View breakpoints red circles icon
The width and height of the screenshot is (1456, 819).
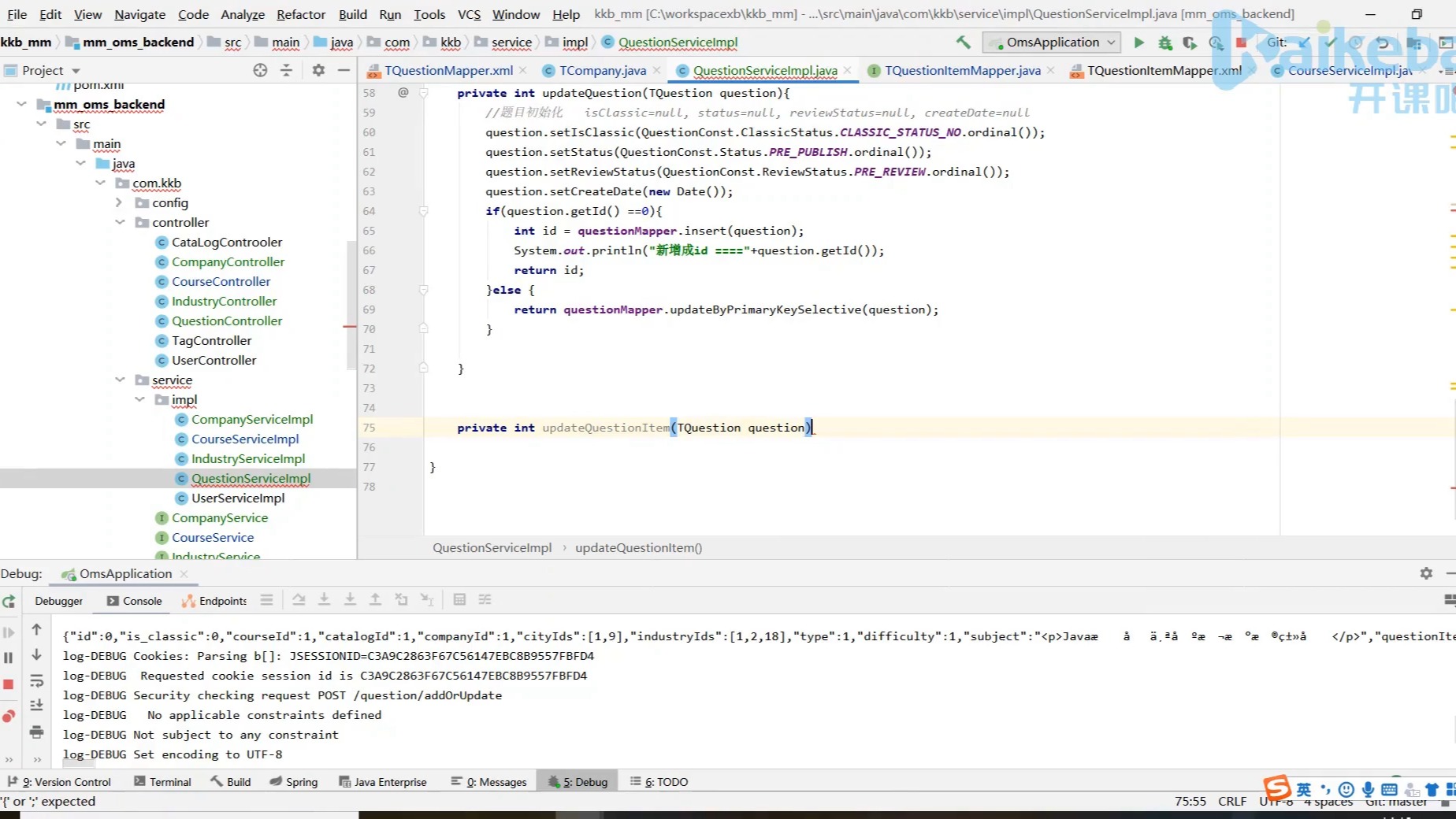(x=9, y=716)
